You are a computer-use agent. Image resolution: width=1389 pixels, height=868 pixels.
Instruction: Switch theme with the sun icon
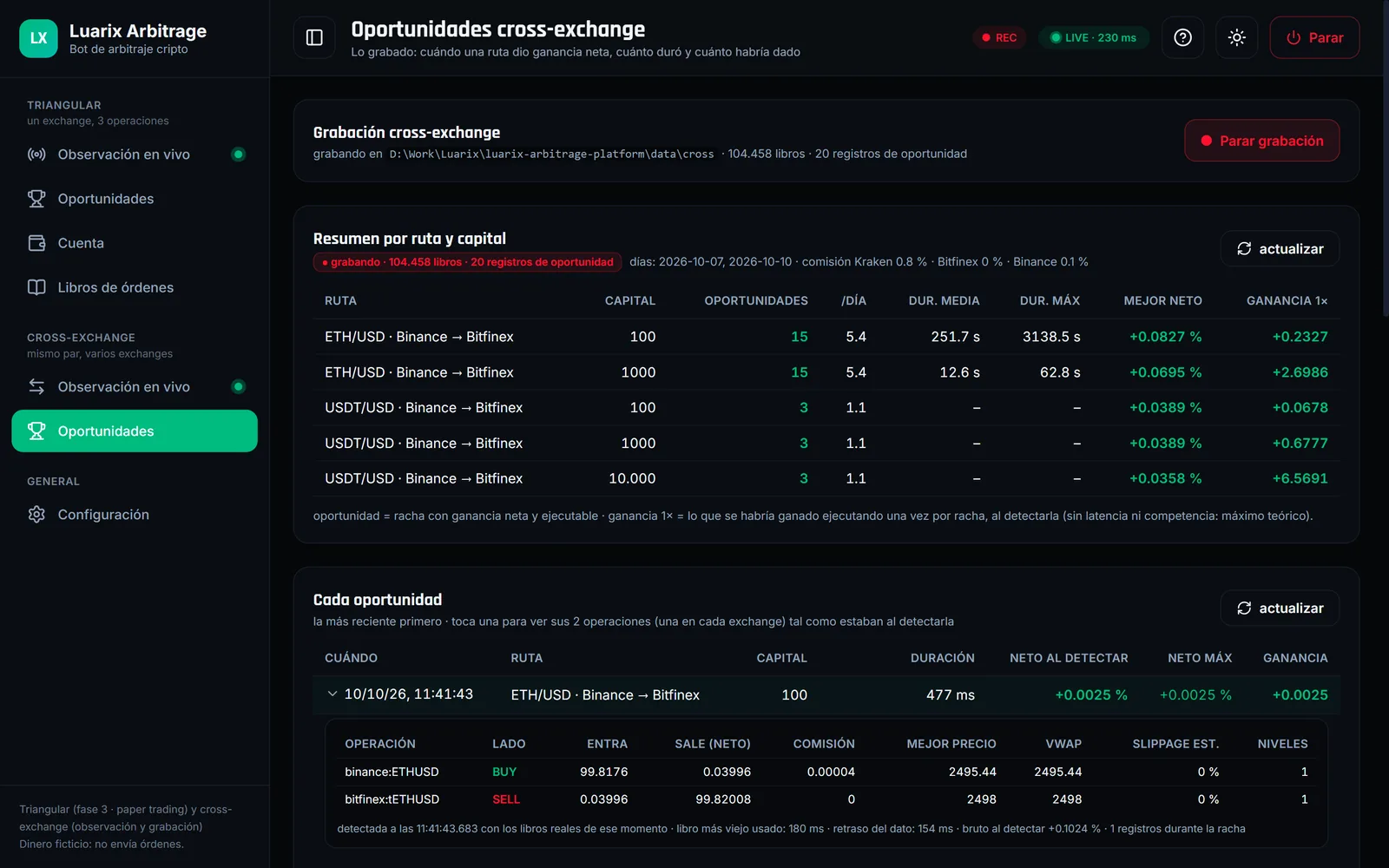tap(1236, 37)
